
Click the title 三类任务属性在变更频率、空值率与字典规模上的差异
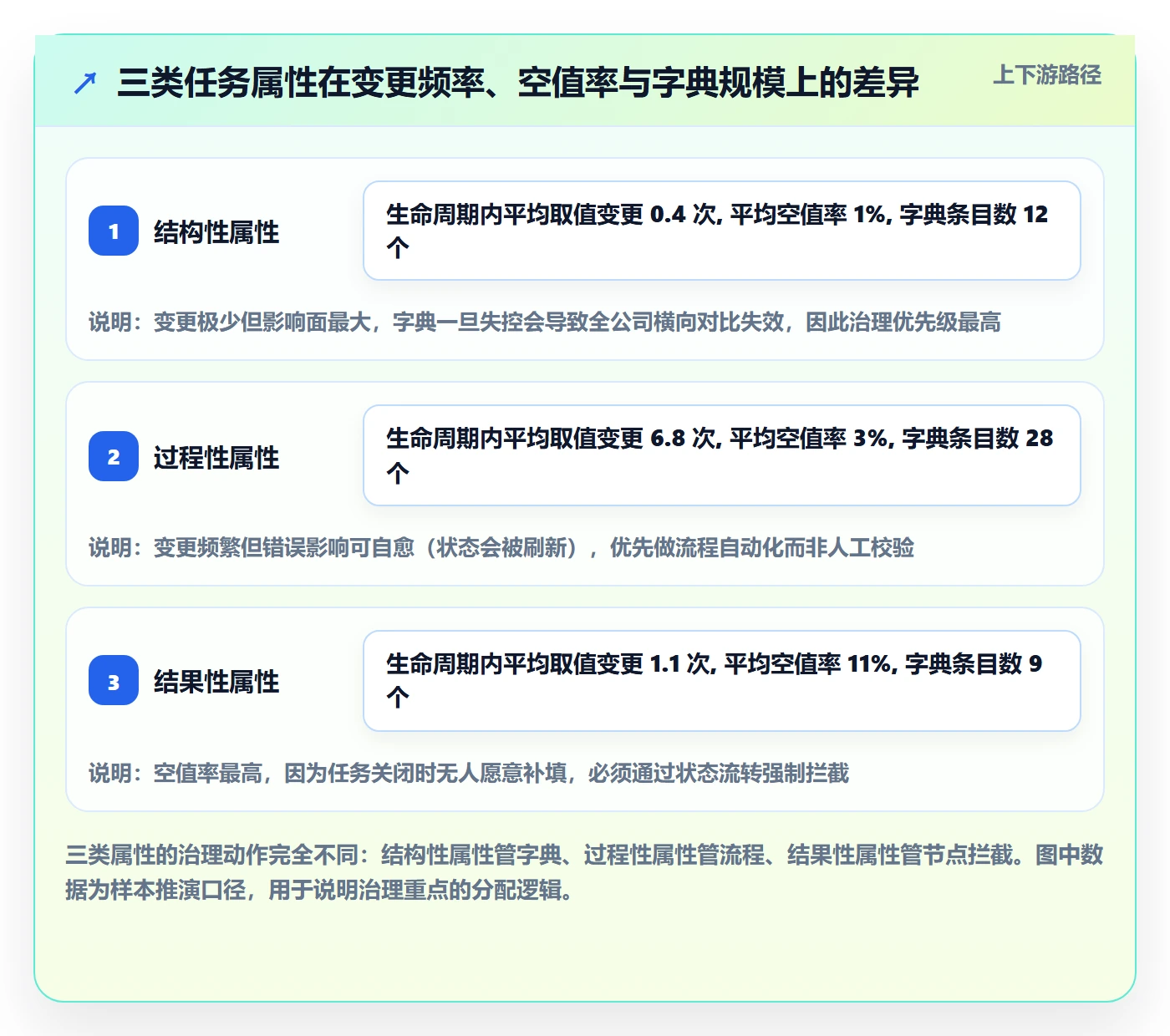coord(518,83)
